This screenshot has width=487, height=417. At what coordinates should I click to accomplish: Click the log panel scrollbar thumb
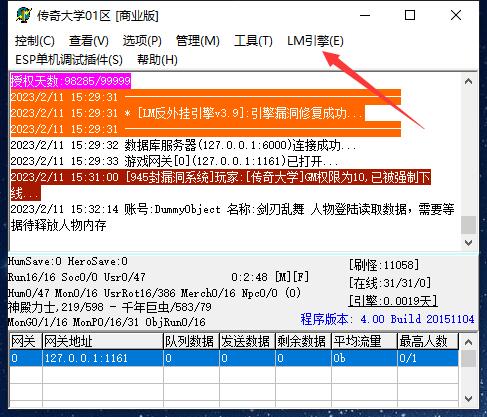468,225
